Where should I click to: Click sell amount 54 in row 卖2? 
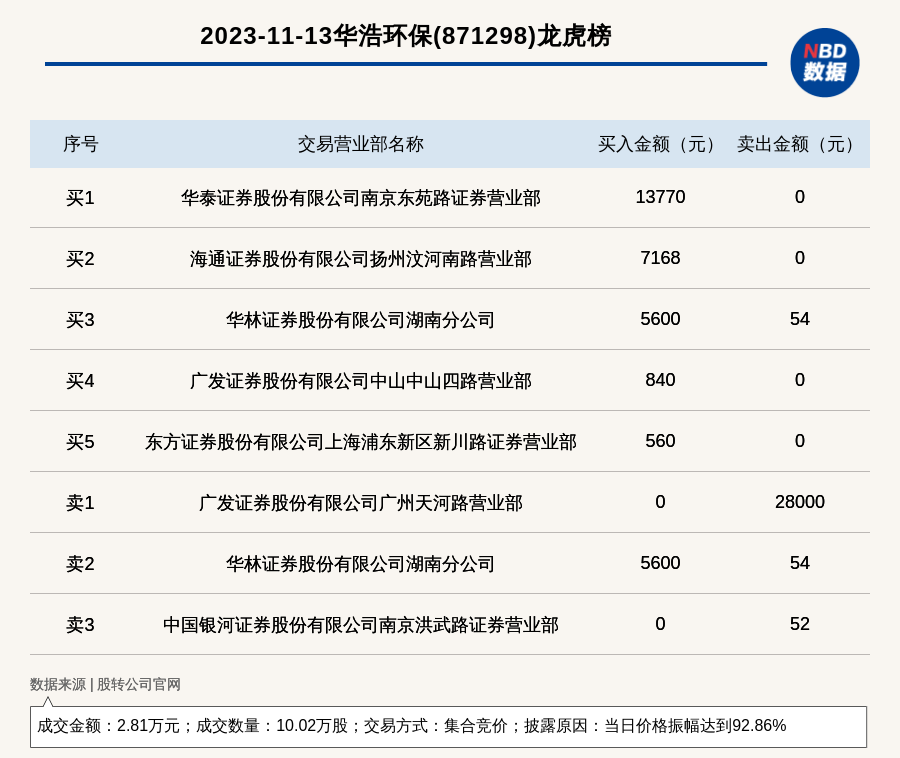(800, 562)
